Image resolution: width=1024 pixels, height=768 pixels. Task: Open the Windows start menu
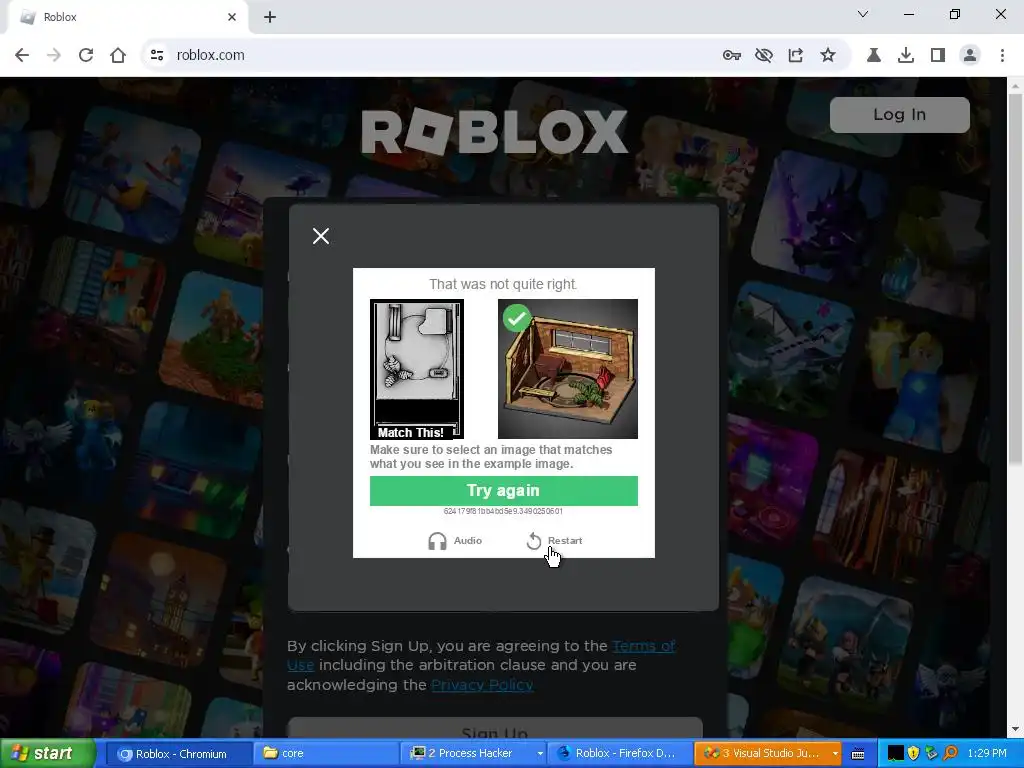[x=48, y=754]
